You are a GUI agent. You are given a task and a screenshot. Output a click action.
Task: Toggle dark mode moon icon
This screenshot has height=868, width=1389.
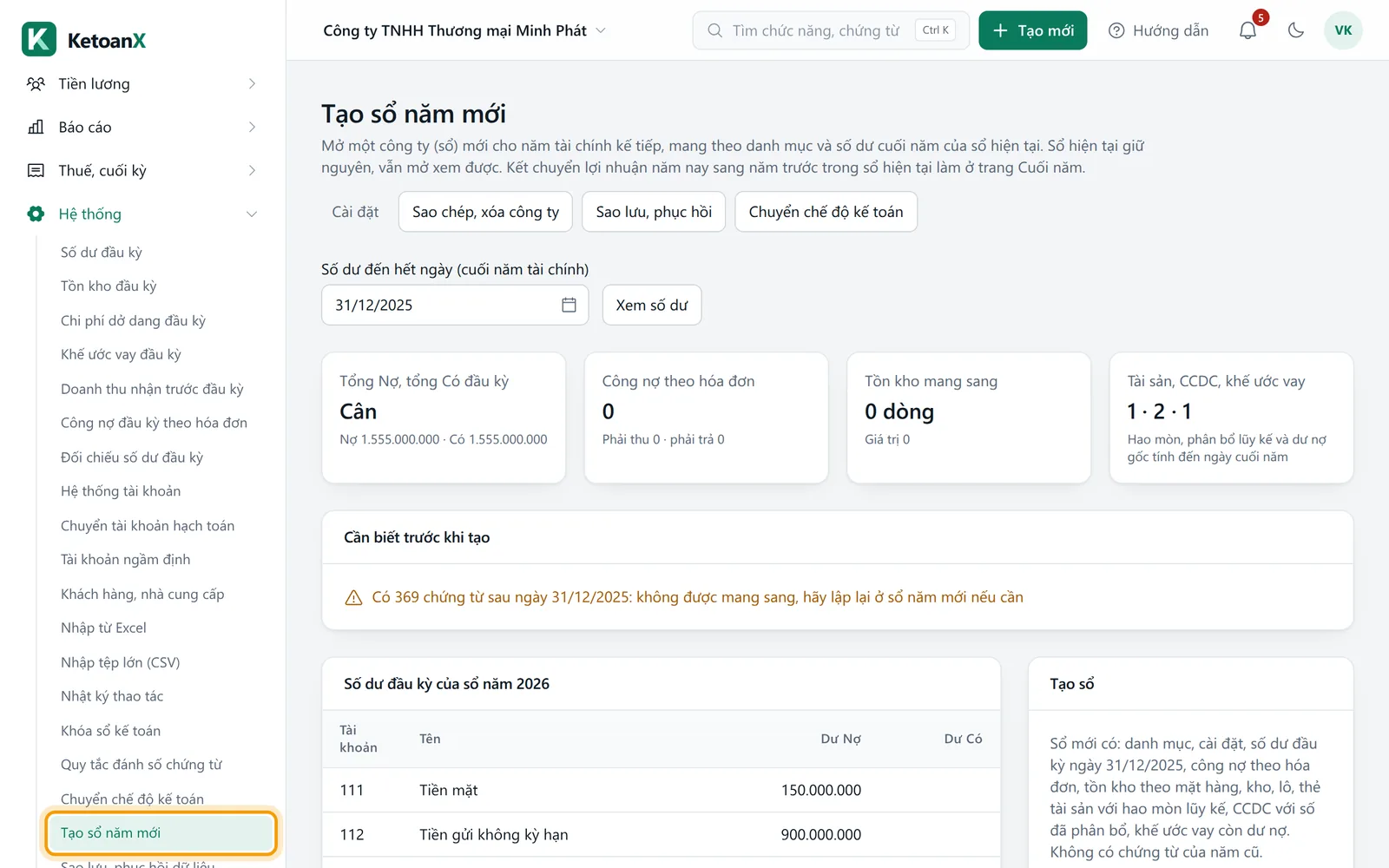point(1296,30)
